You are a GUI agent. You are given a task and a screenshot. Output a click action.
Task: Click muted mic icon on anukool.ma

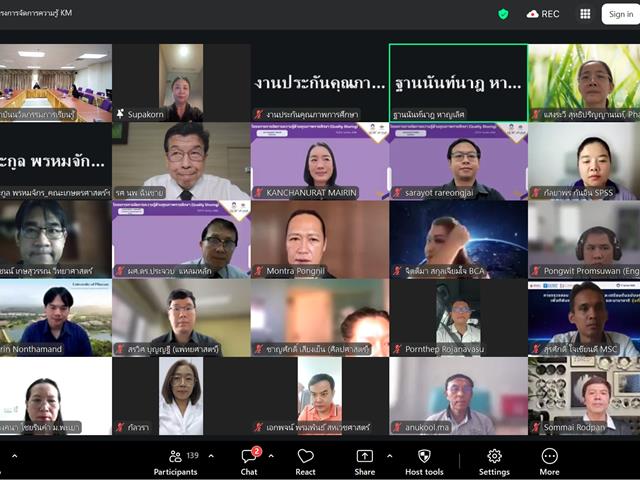tap(397, 428)
